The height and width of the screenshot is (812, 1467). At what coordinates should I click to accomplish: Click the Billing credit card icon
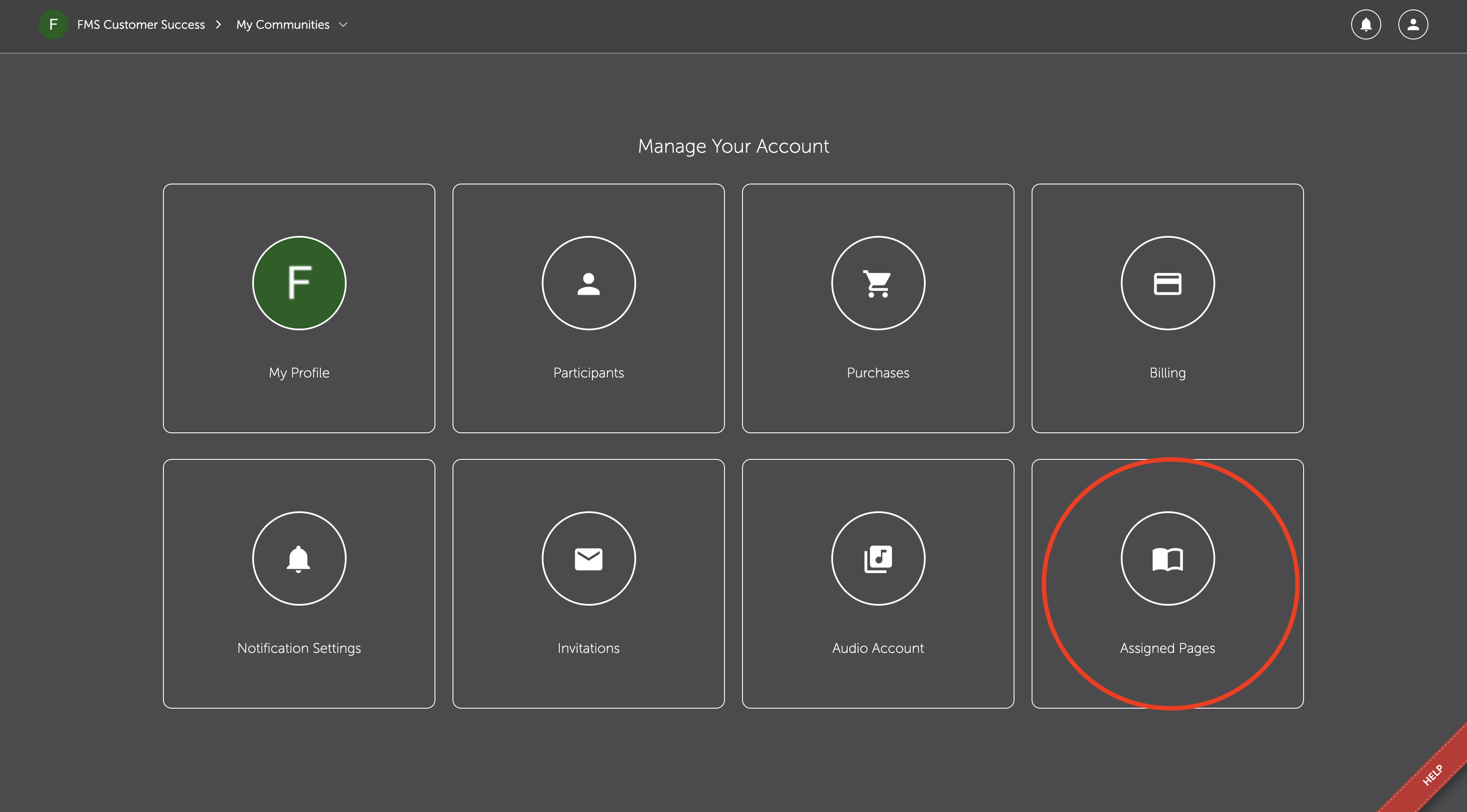pyautogui.click(x=1168, y=283)
